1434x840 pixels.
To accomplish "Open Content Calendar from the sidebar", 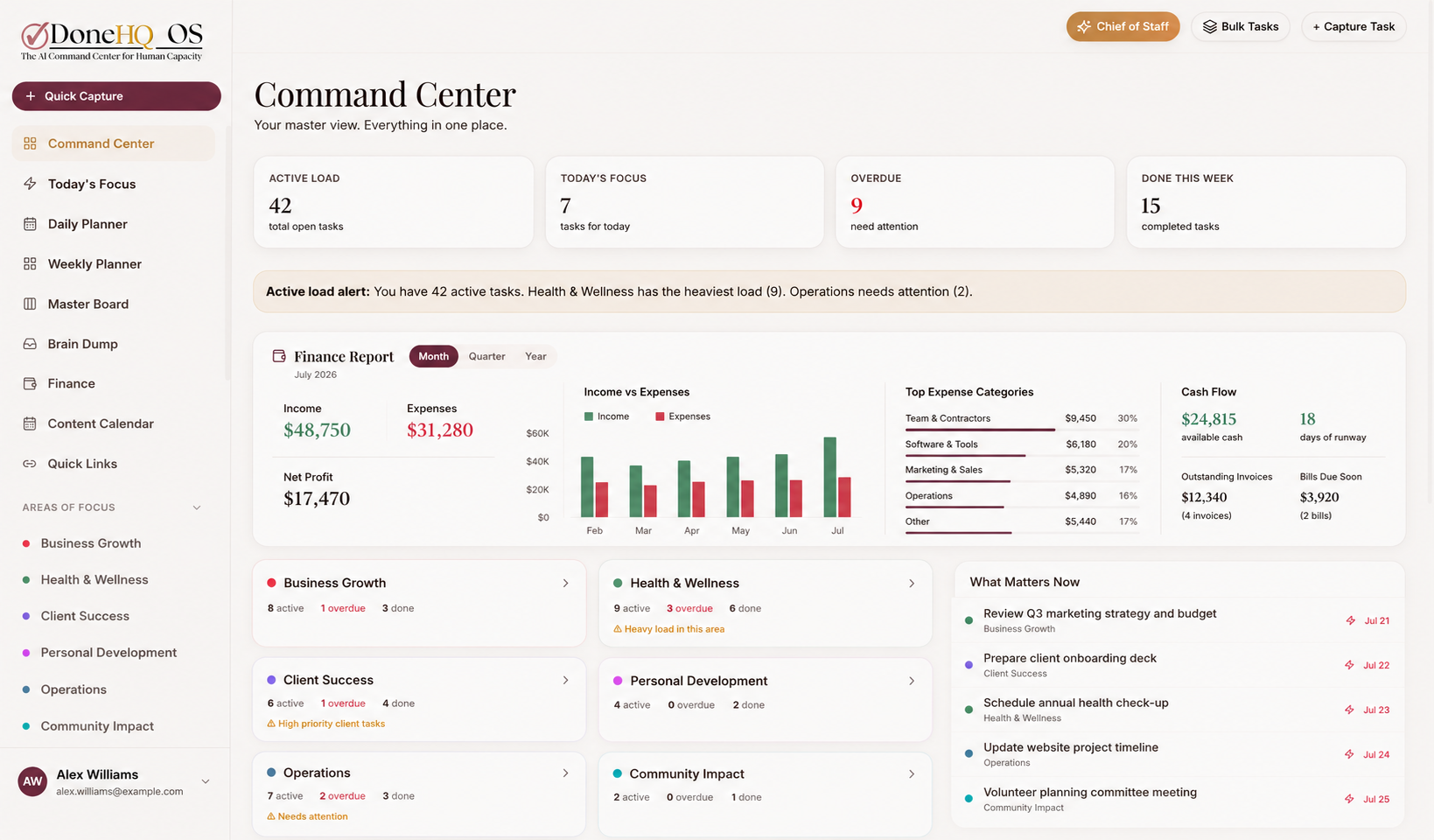I will tap(113, 423).
